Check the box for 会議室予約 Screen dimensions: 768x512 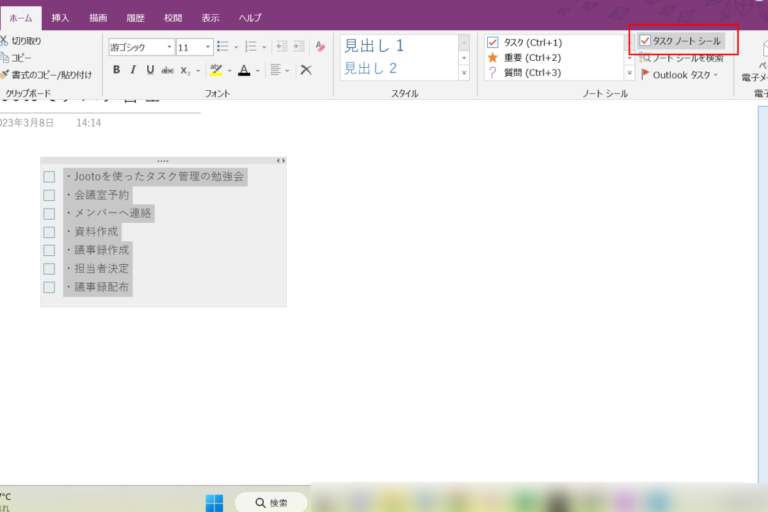pos(49,195)
